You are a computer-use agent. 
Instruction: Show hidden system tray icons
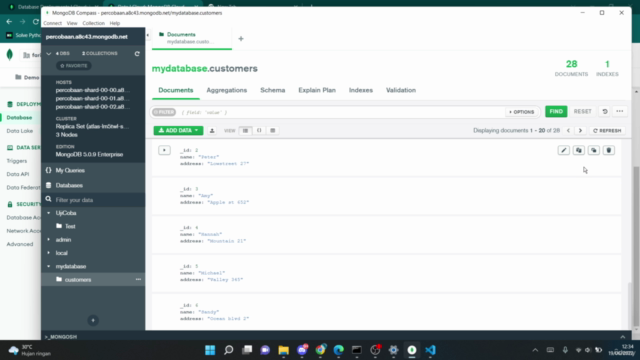(x=535, y=350)
